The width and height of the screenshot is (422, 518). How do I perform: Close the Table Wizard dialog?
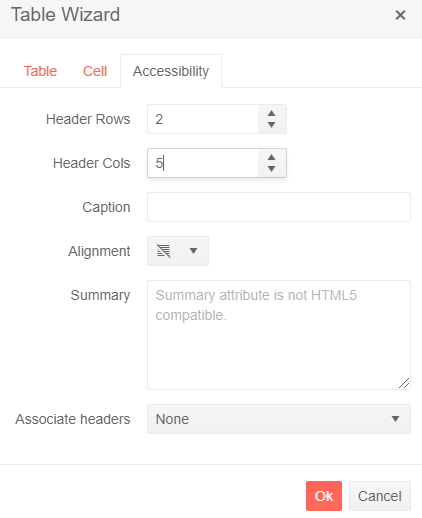click(400, 15)
